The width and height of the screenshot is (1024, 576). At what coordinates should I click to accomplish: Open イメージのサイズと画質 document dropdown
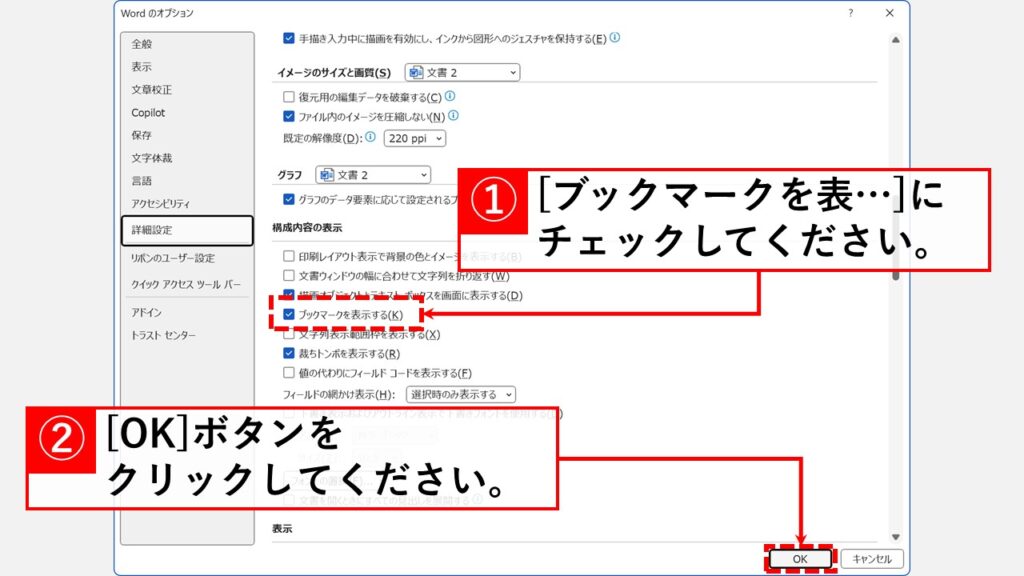tap(462, 72)
